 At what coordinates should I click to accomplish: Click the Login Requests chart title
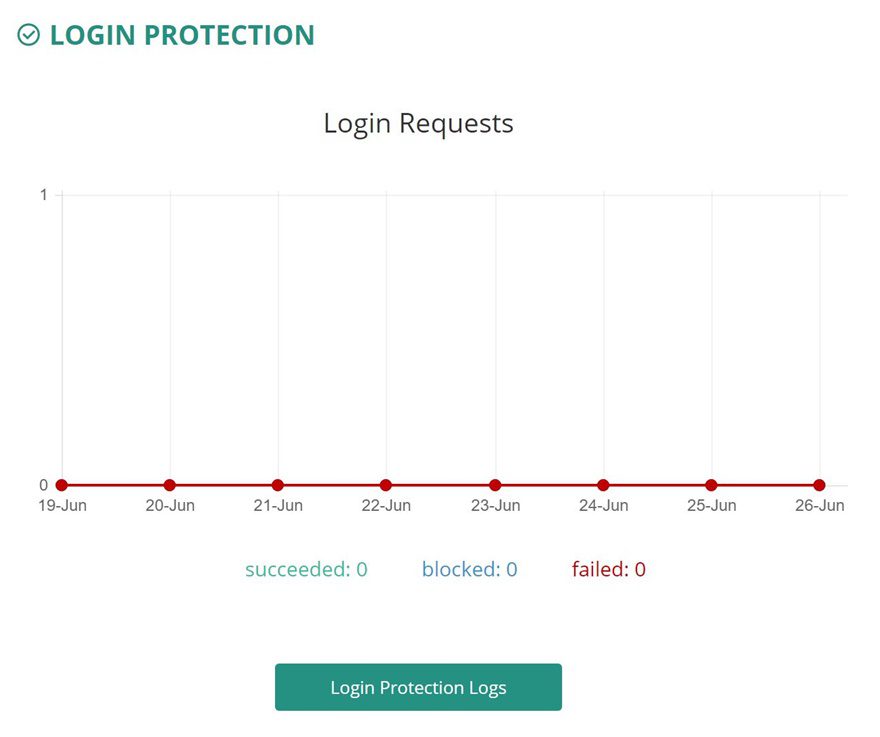tap(417, 122)
